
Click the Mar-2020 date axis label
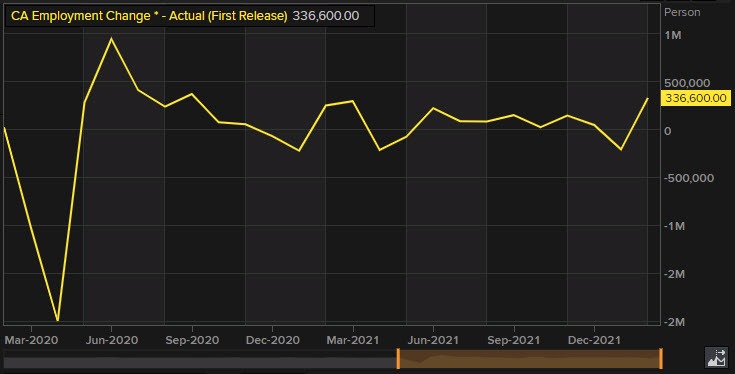(x=31, y=340)
